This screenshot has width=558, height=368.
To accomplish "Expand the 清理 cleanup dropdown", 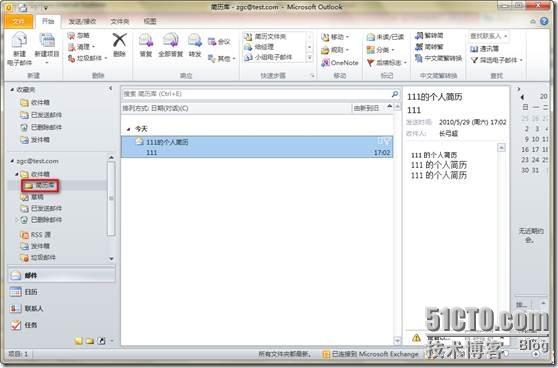I will click(93, 47).
